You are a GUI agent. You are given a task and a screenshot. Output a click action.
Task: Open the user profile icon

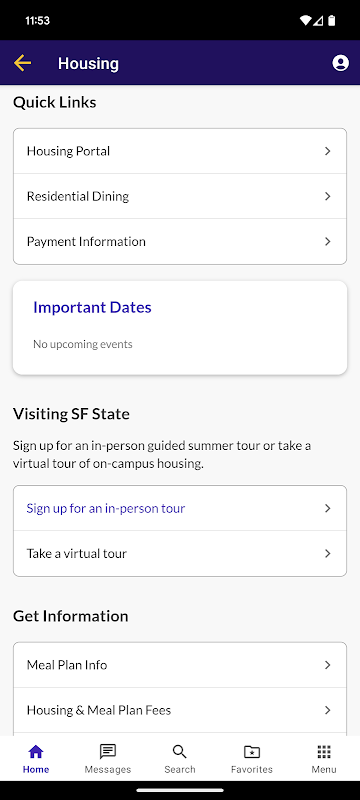point(341,63)
